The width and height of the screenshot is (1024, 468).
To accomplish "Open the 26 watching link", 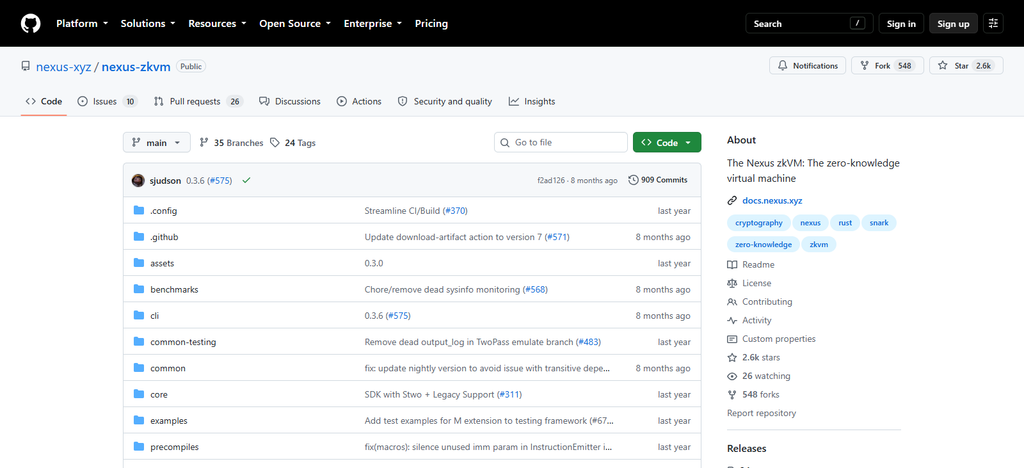I will [759, 376].
